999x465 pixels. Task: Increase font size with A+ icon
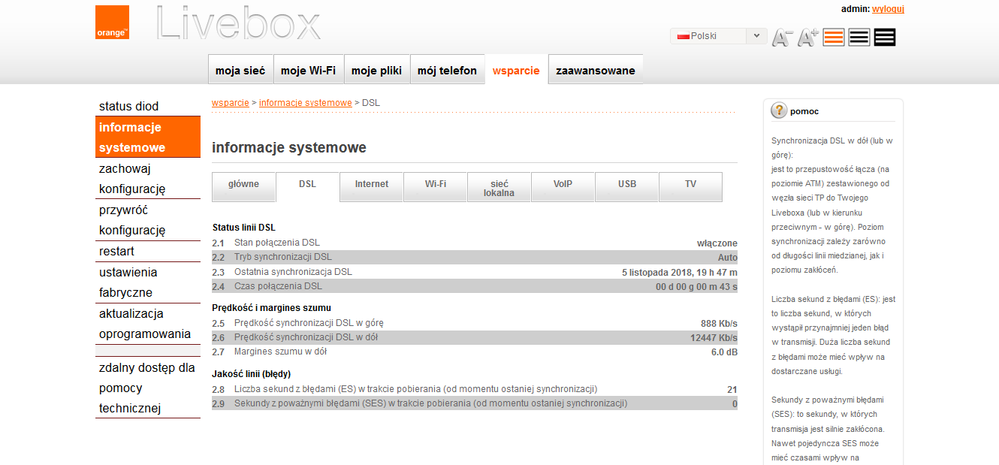[808, 37]
